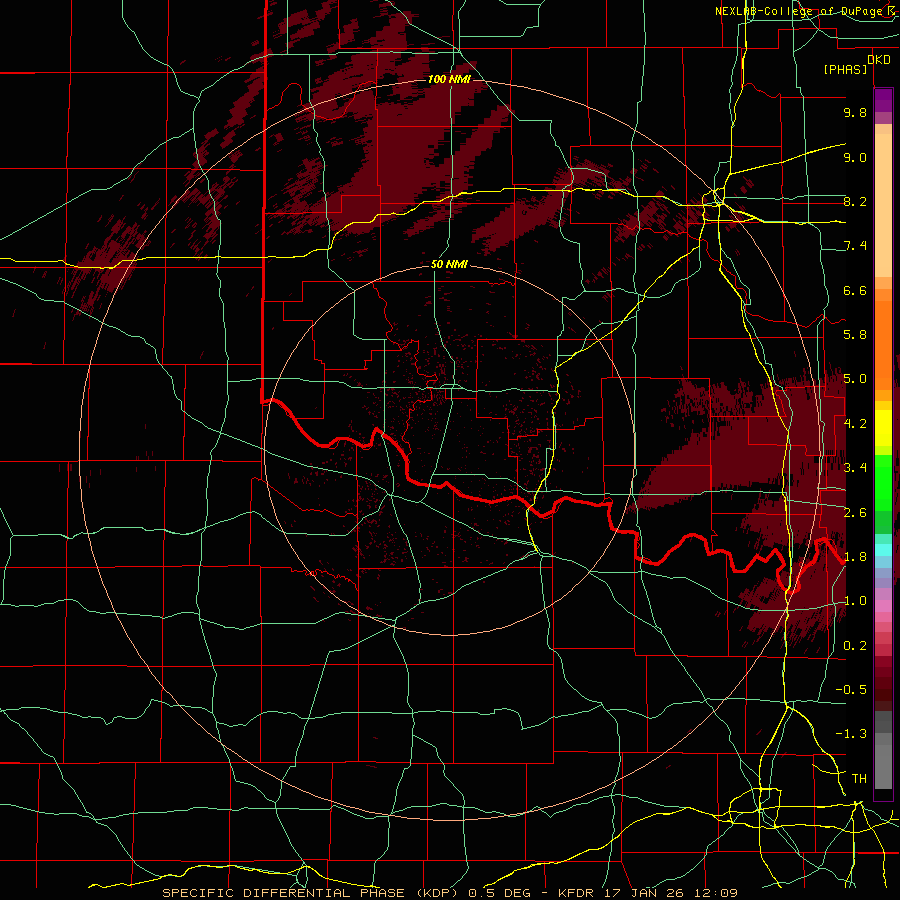
Task: Click the -0.5 value on the color scale
Action: coord(851,690)
